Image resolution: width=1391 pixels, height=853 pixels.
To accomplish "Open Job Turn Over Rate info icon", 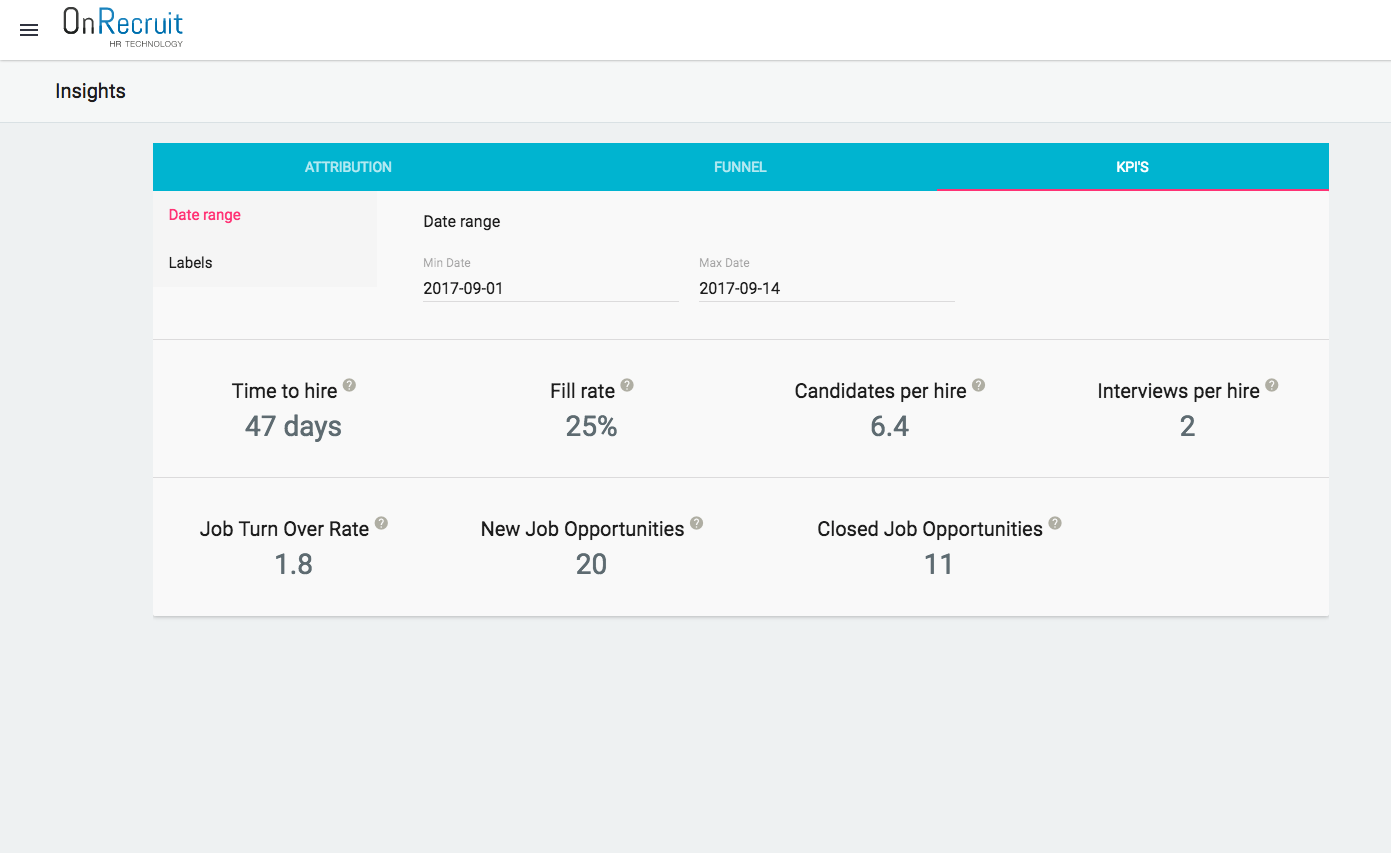I will click(381, 521).
